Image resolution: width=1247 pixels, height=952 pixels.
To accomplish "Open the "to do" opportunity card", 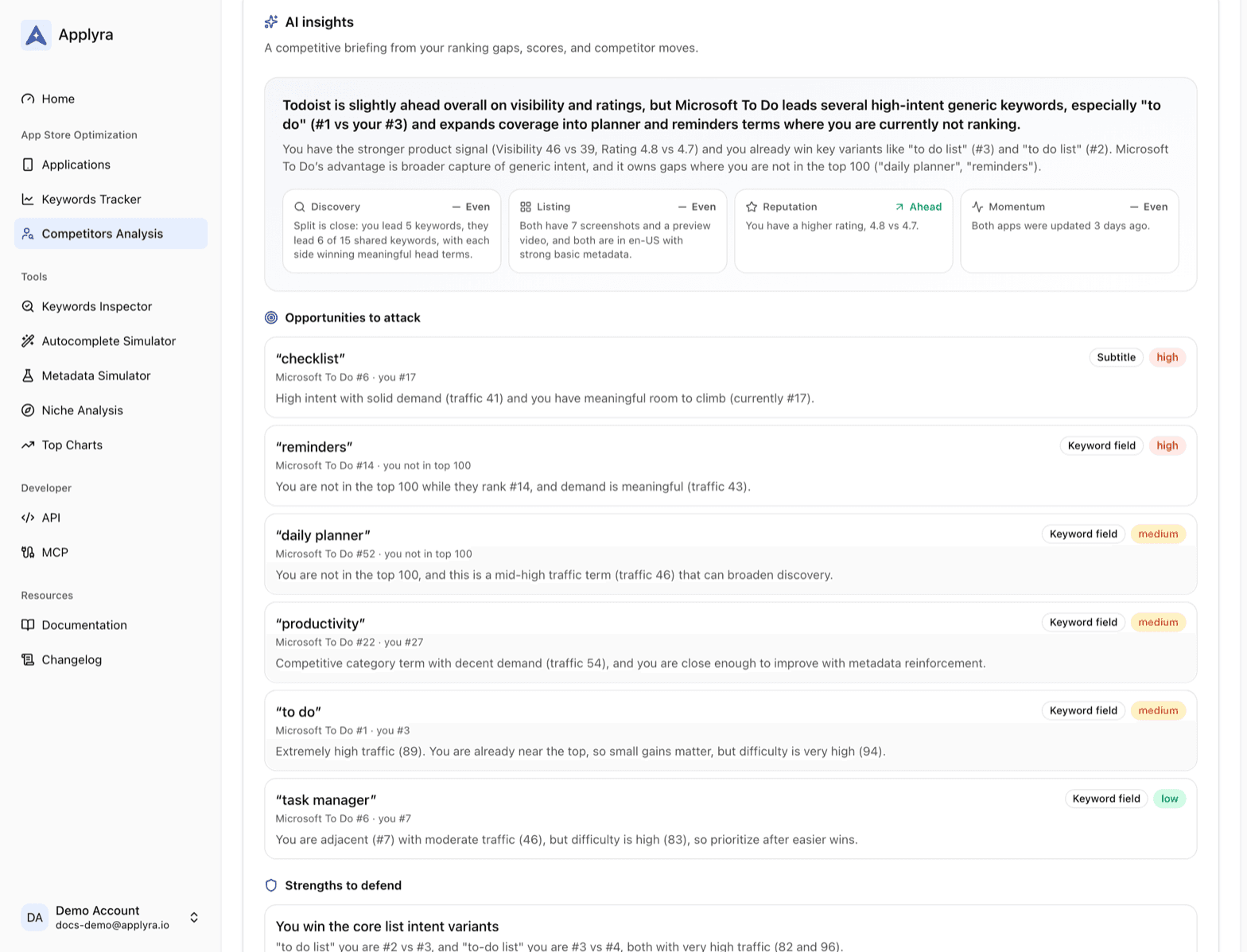I will (x=730, y=730).
